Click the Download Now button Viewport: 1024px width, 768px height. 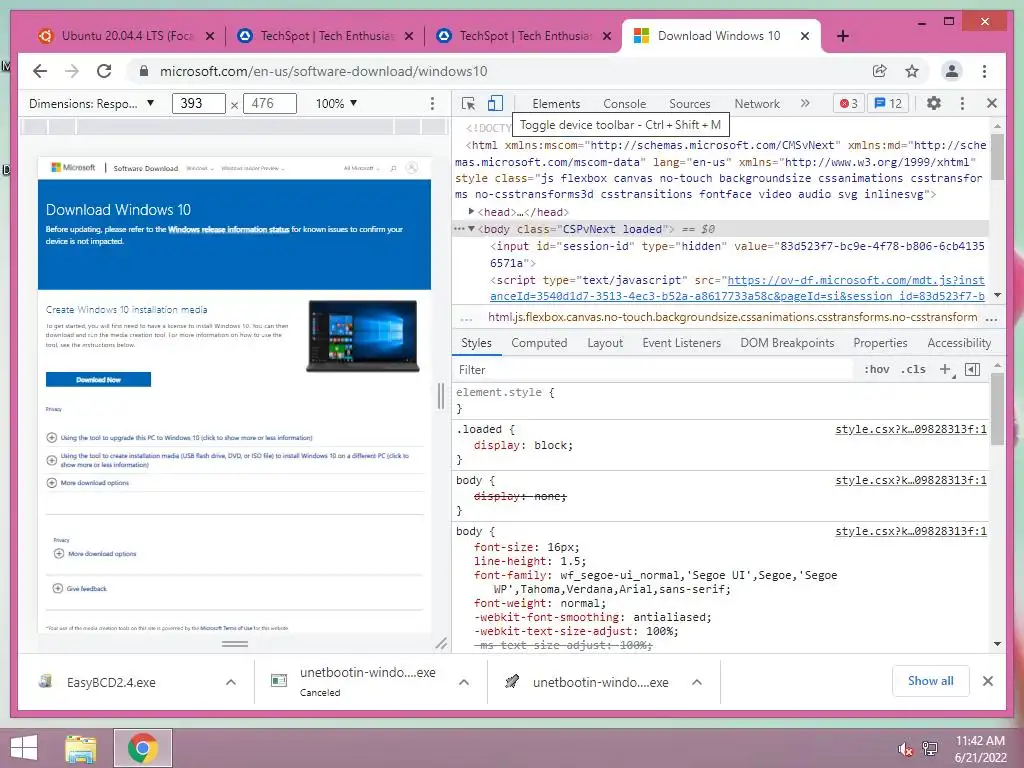pos(98,379)
